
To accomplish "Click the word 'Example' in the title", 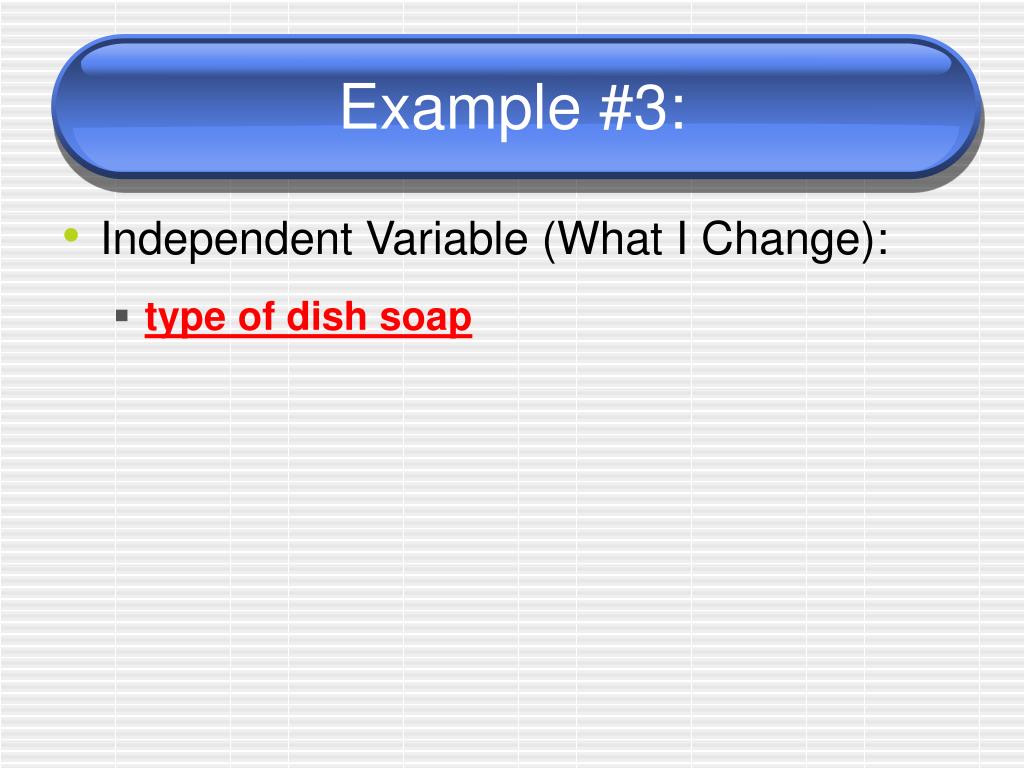I will point(460,109).
